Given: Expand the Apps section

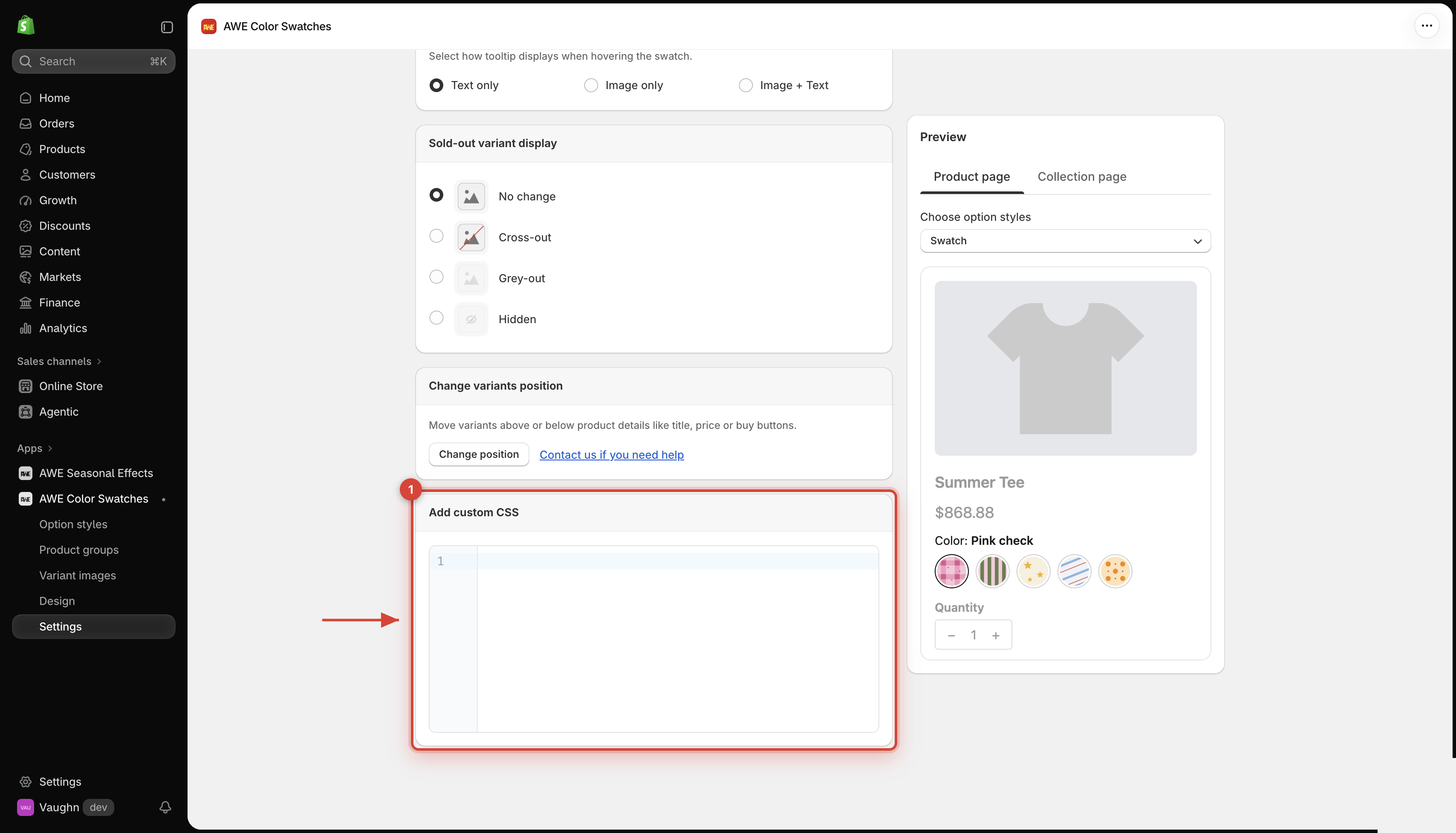Looking at the screenshot, I should [35, 448].
